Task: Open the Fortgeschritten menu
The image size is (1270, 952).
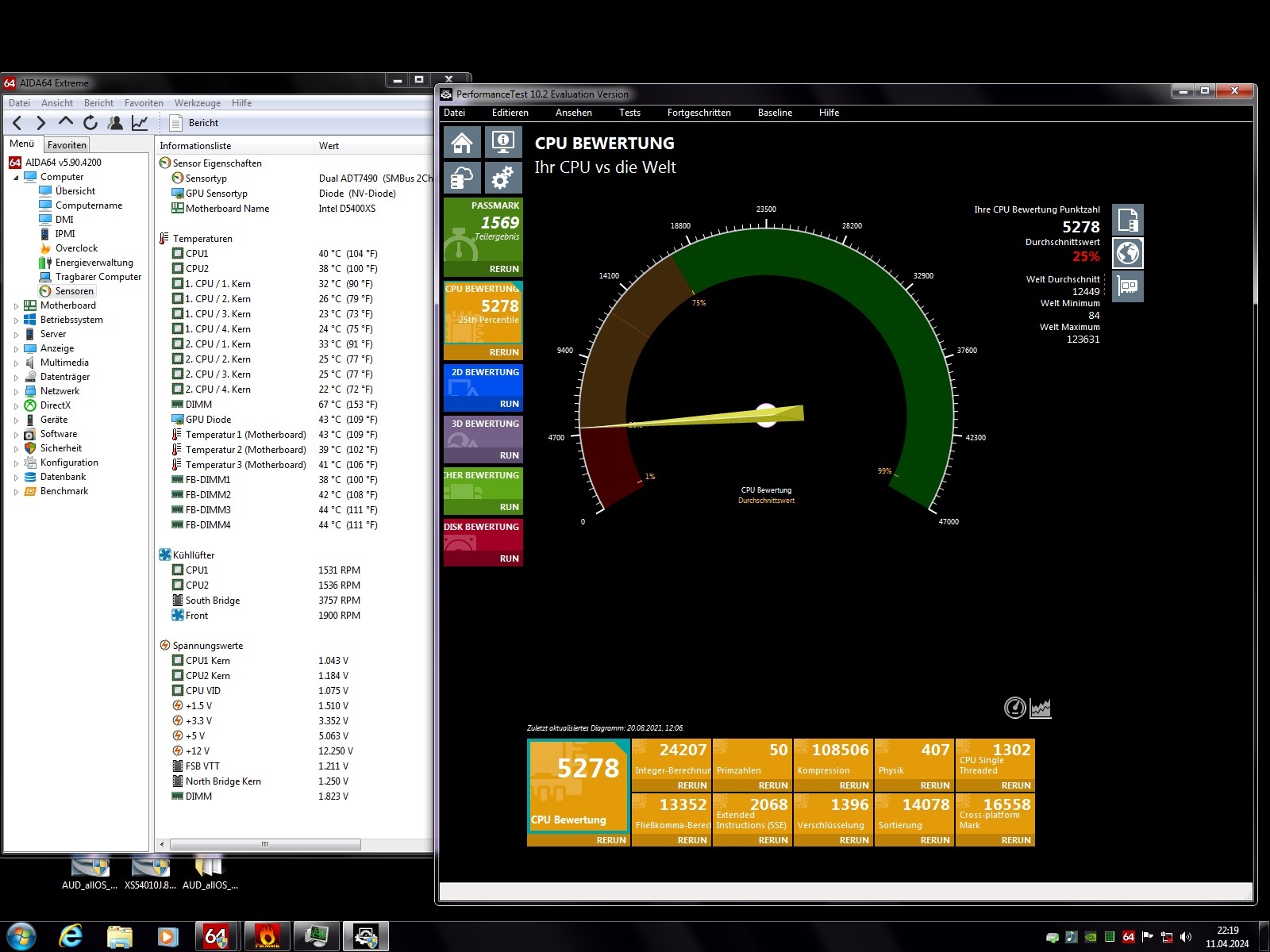Action: [x=698, y=113]
